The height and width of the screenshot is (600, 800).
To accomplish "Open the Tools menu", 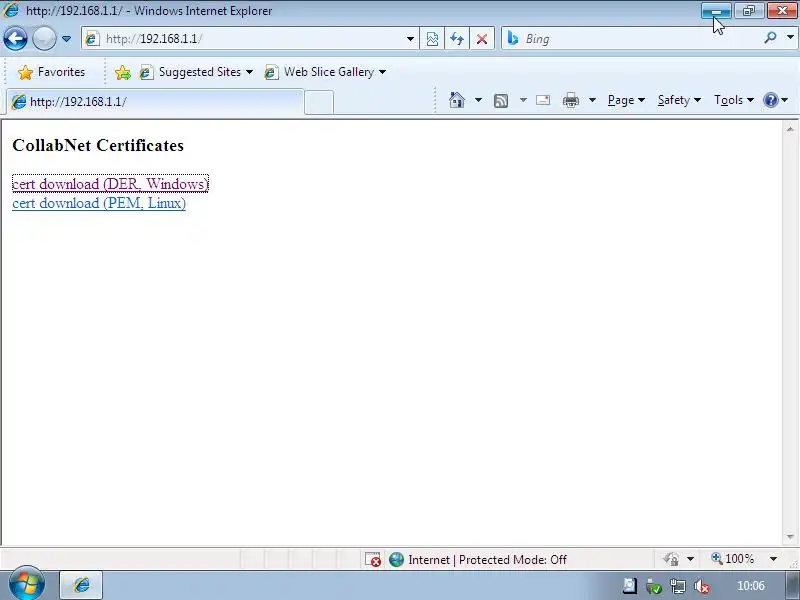I will point(734,100).
